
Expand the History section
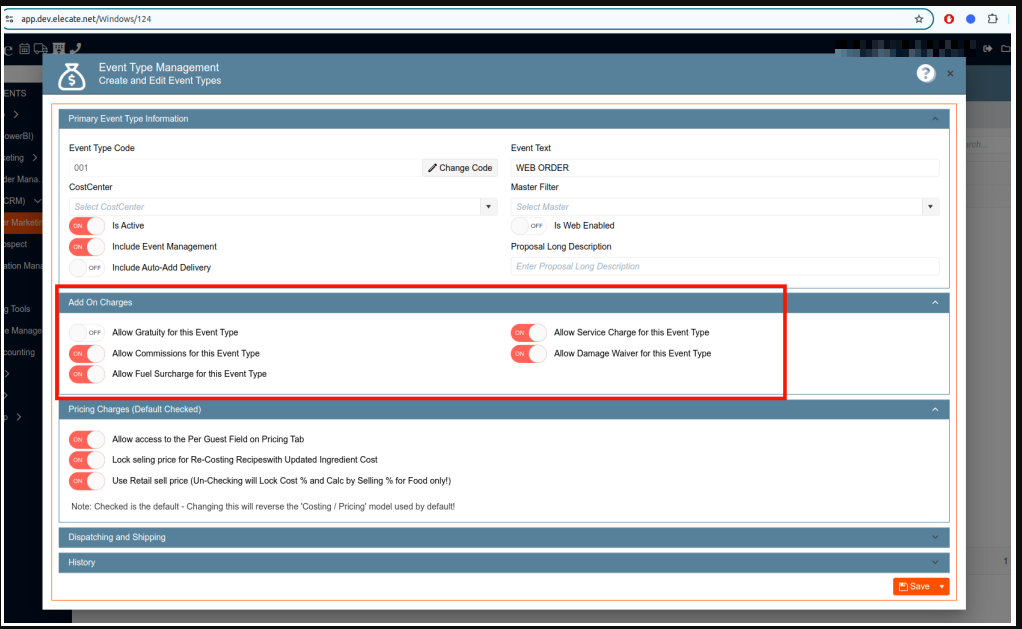503,562
